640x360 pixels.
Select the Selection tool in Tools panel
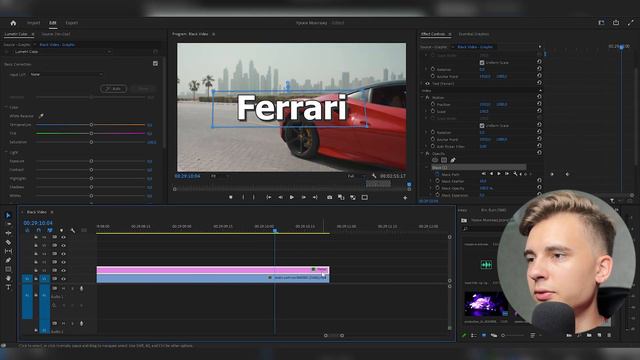[x=8, y=215]
